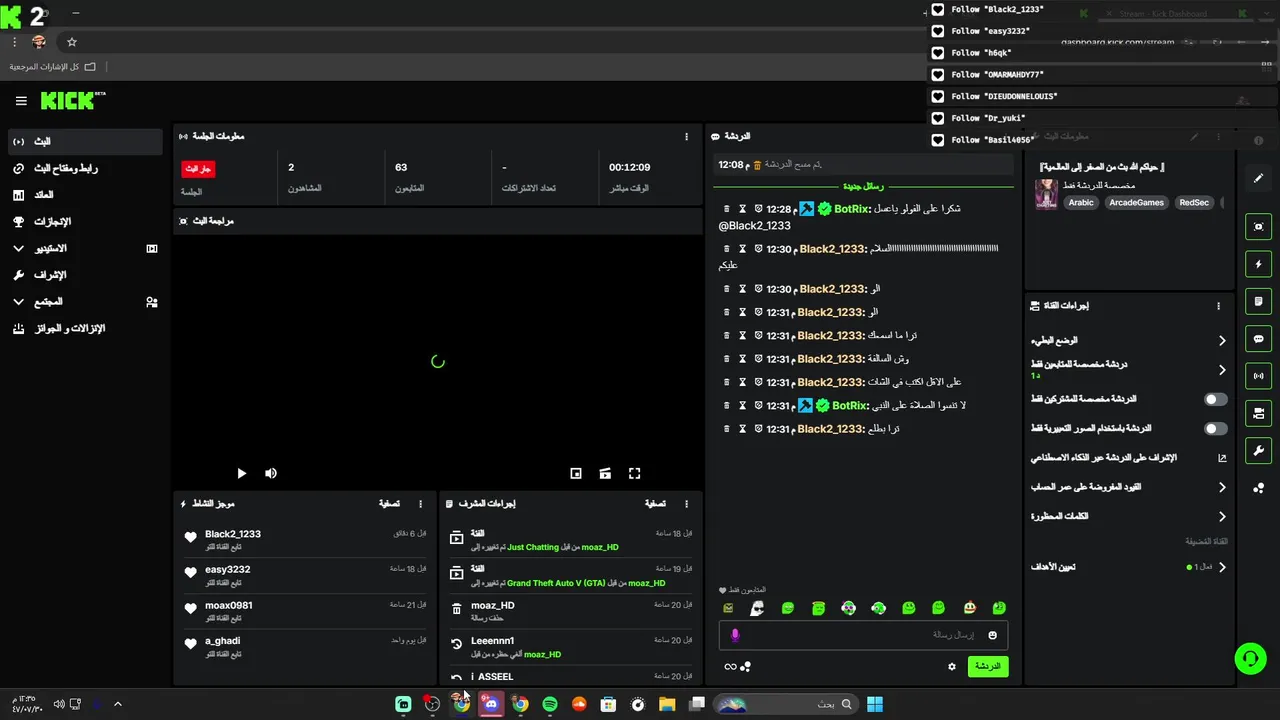Expand the Studio section in the sidebar

pos(83,248)
